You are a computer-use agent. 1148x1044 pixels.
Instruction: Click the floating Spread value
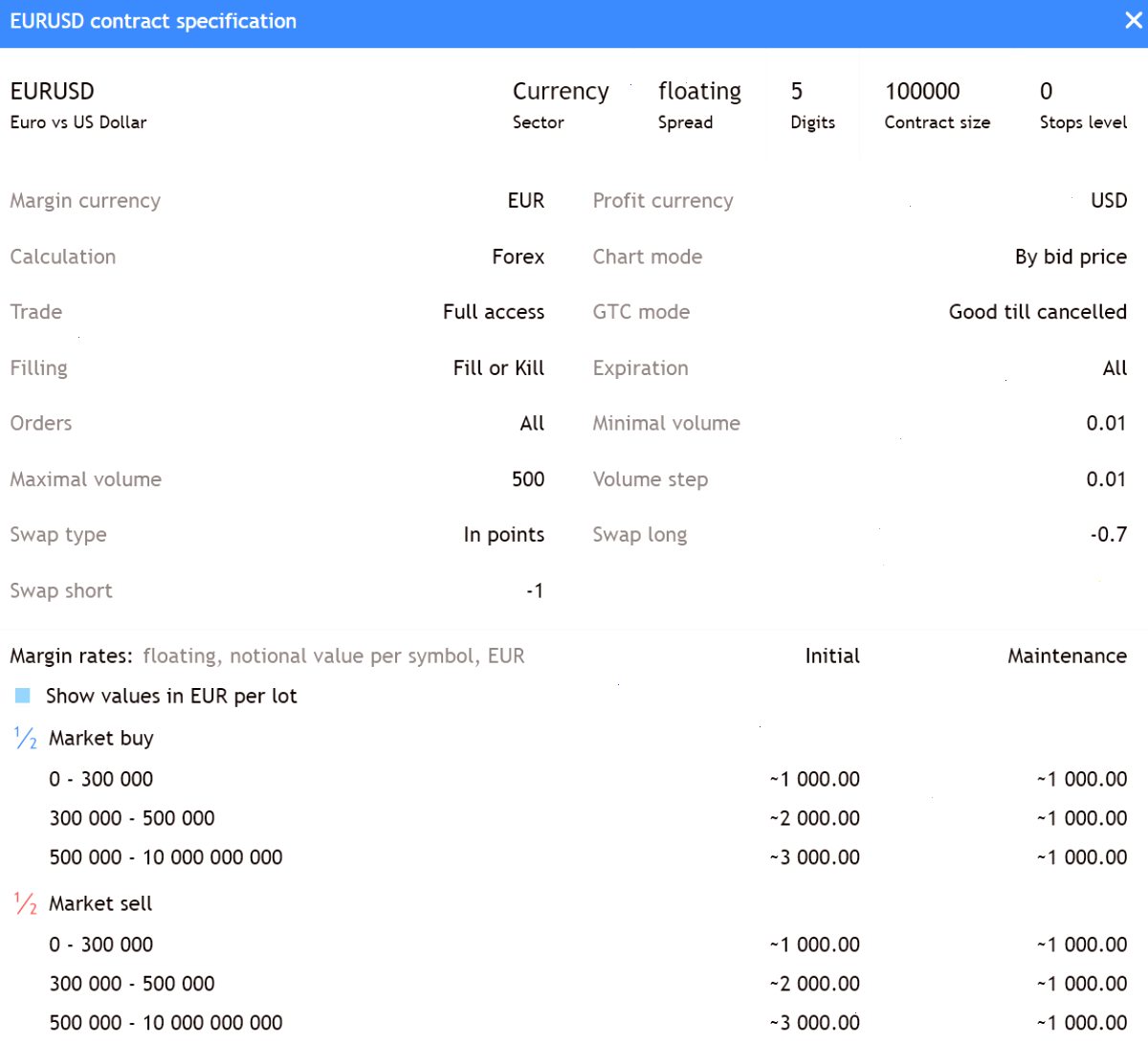(699, 91)
